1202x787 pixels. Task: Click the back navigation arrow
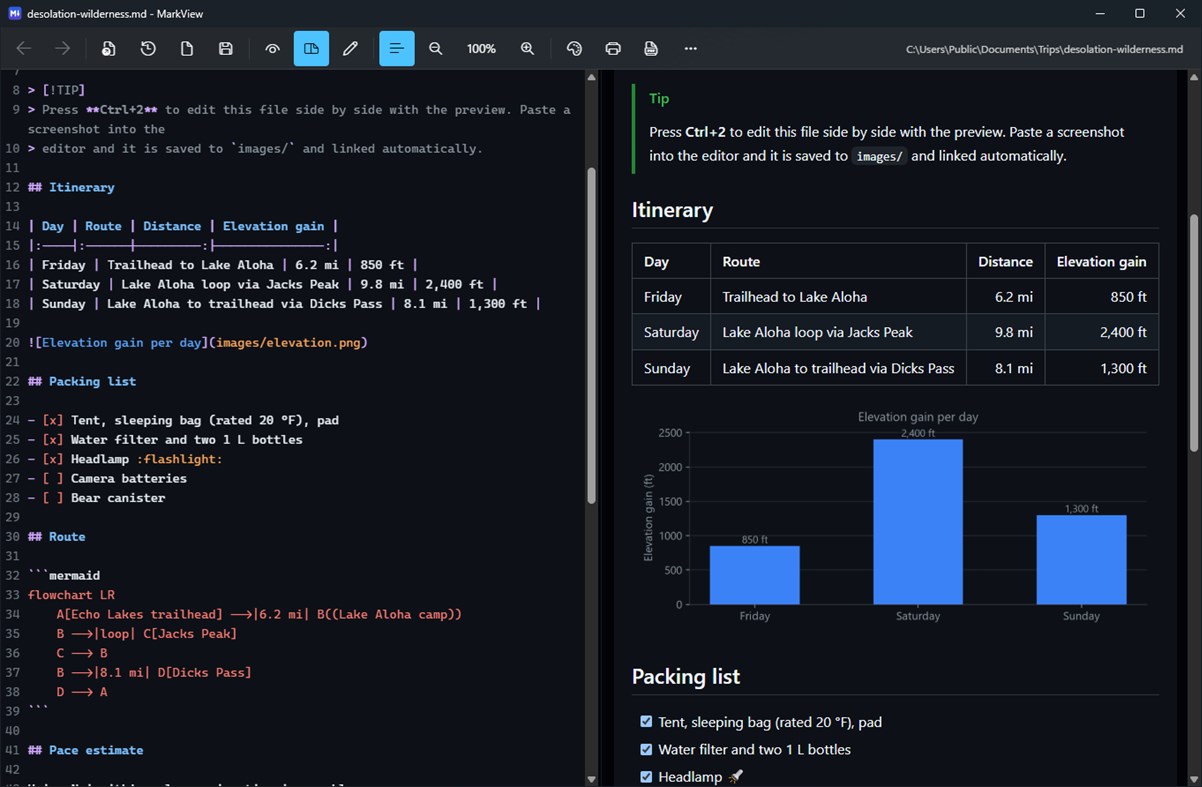pos(24,48)
